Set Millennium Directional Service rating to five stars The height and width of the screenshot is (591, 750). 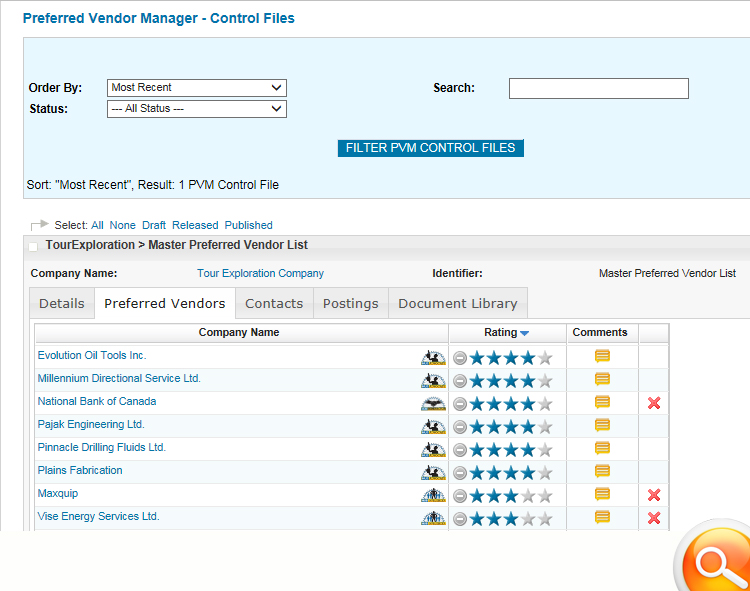(544, 380)
